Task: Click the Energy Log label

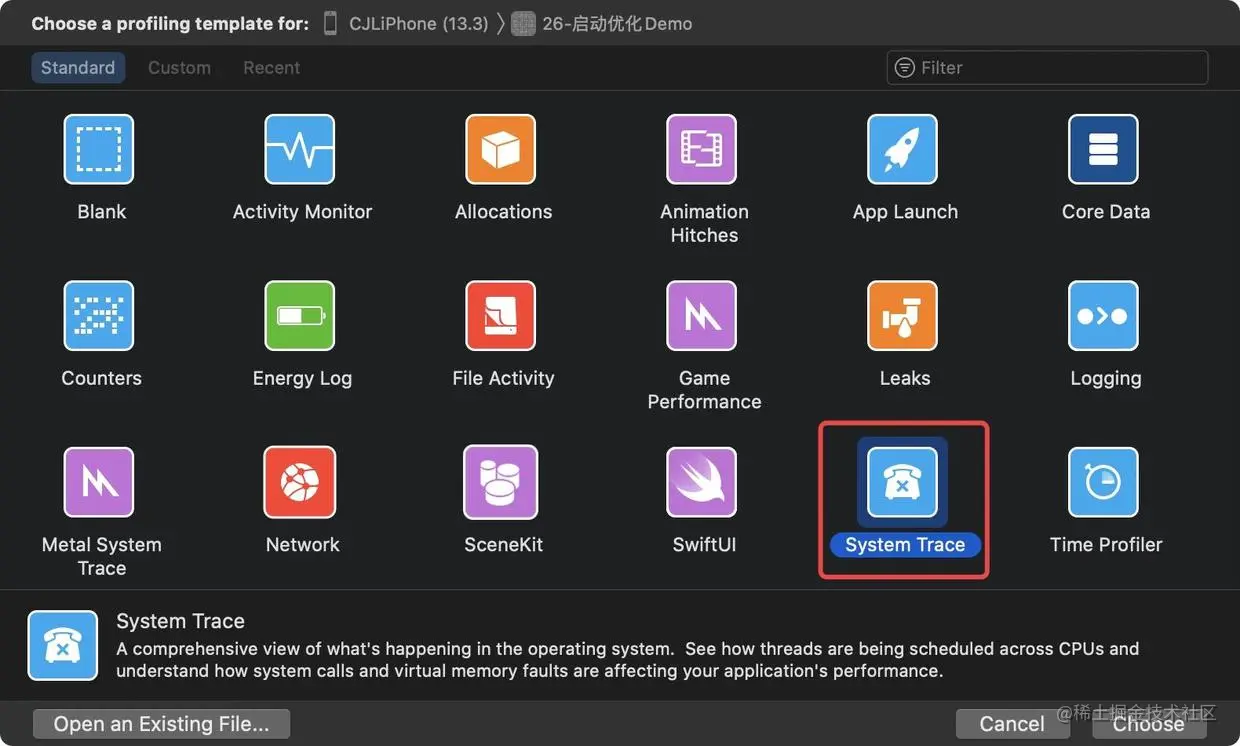Action: click(x=302, y=378)
